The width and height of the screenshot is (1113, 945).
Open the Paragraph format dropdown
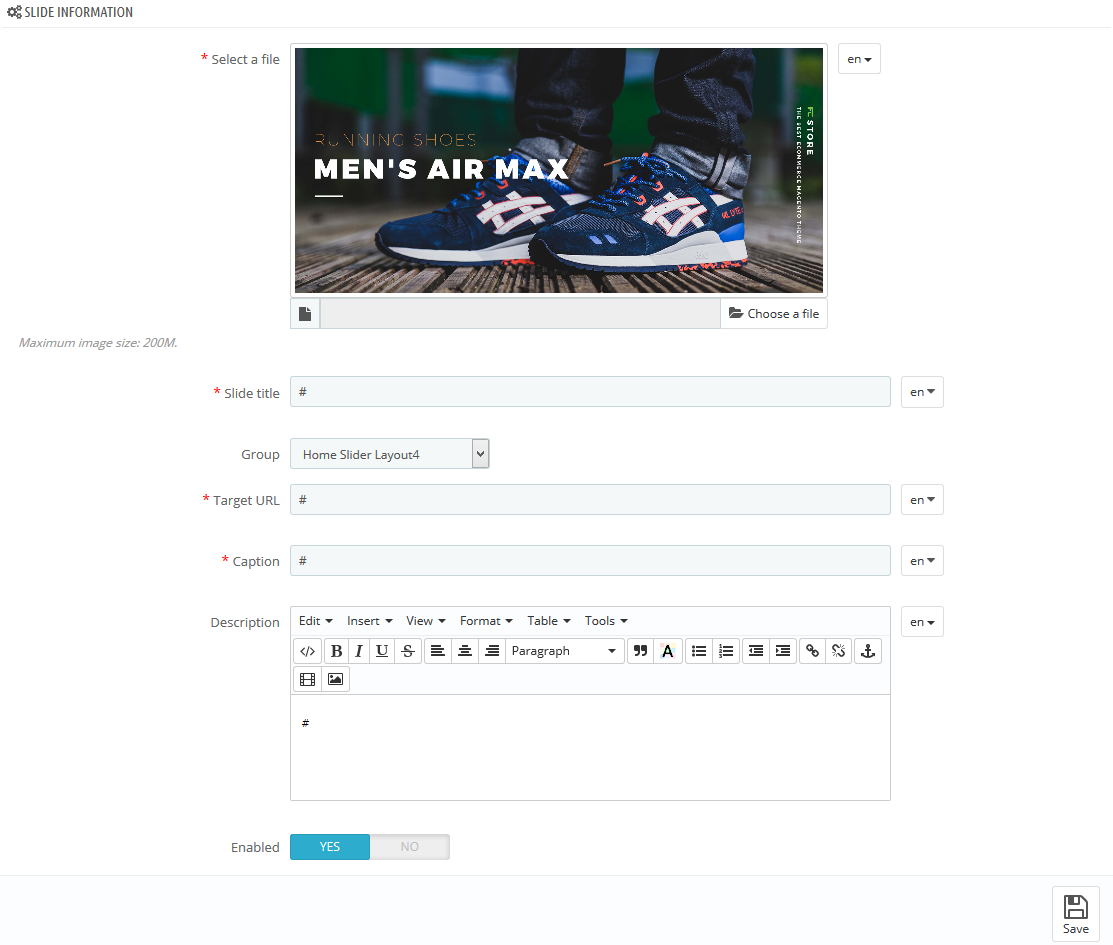click(x=565, y=651)
